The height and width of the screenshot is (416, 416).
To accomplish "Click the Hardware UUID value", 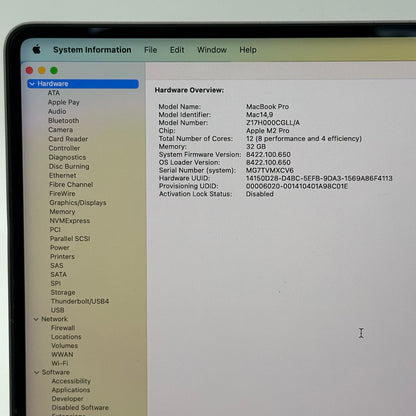I will [319, 178].
